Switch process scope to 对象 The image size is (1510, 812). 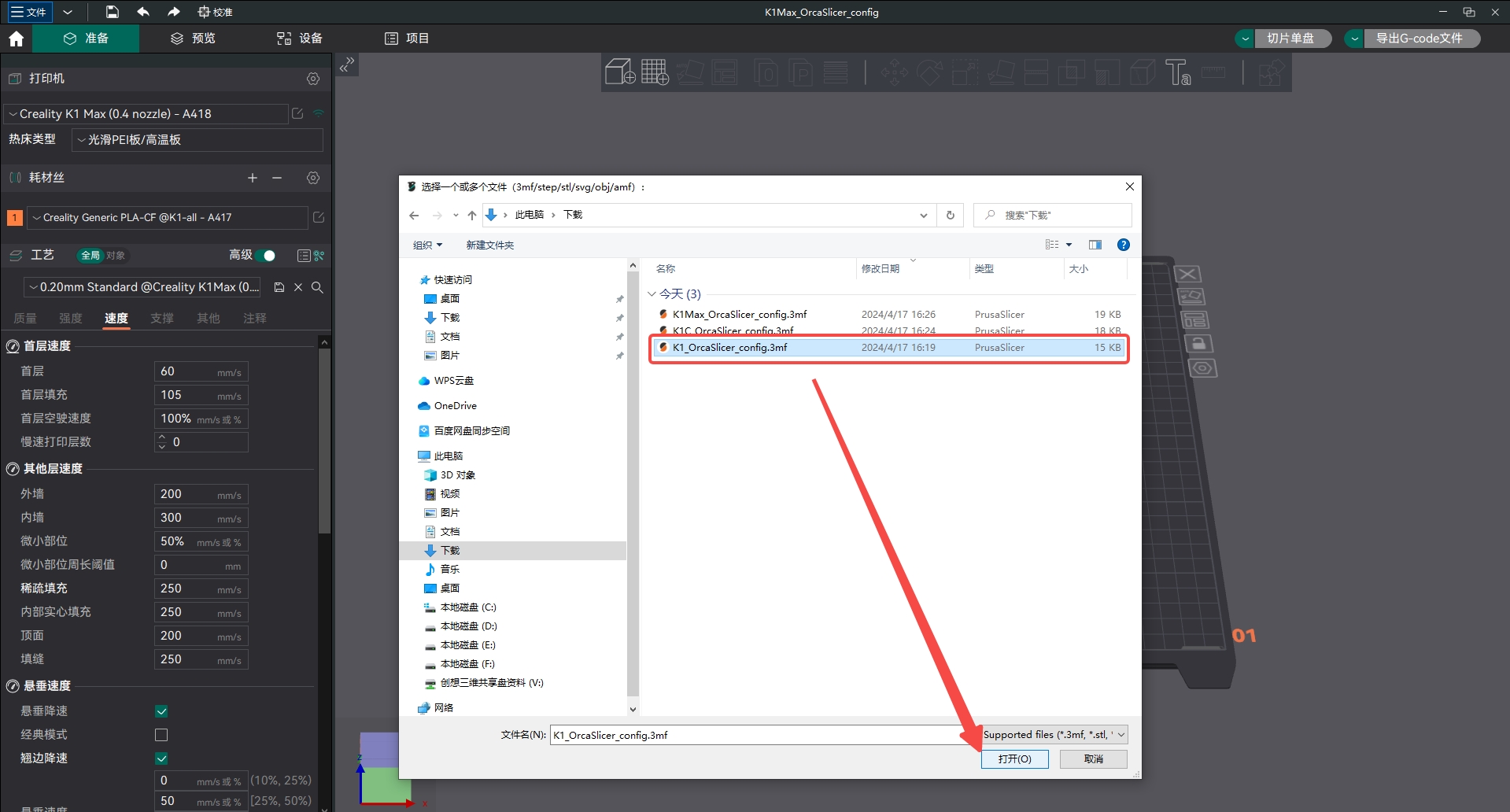coord(116,255)
